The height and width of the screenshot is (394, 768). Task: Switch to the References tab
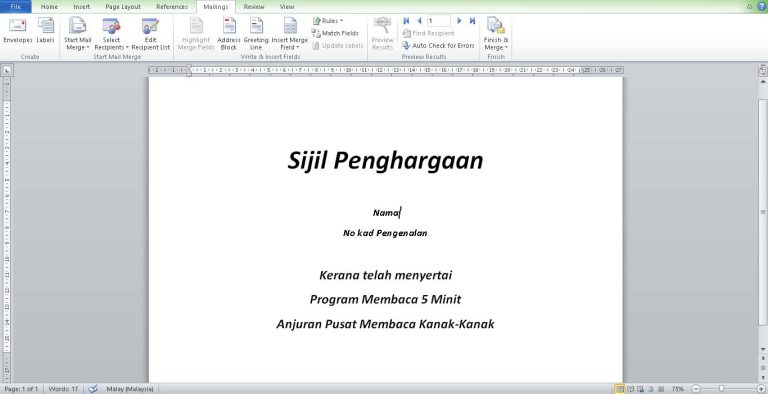pos(172,7)
